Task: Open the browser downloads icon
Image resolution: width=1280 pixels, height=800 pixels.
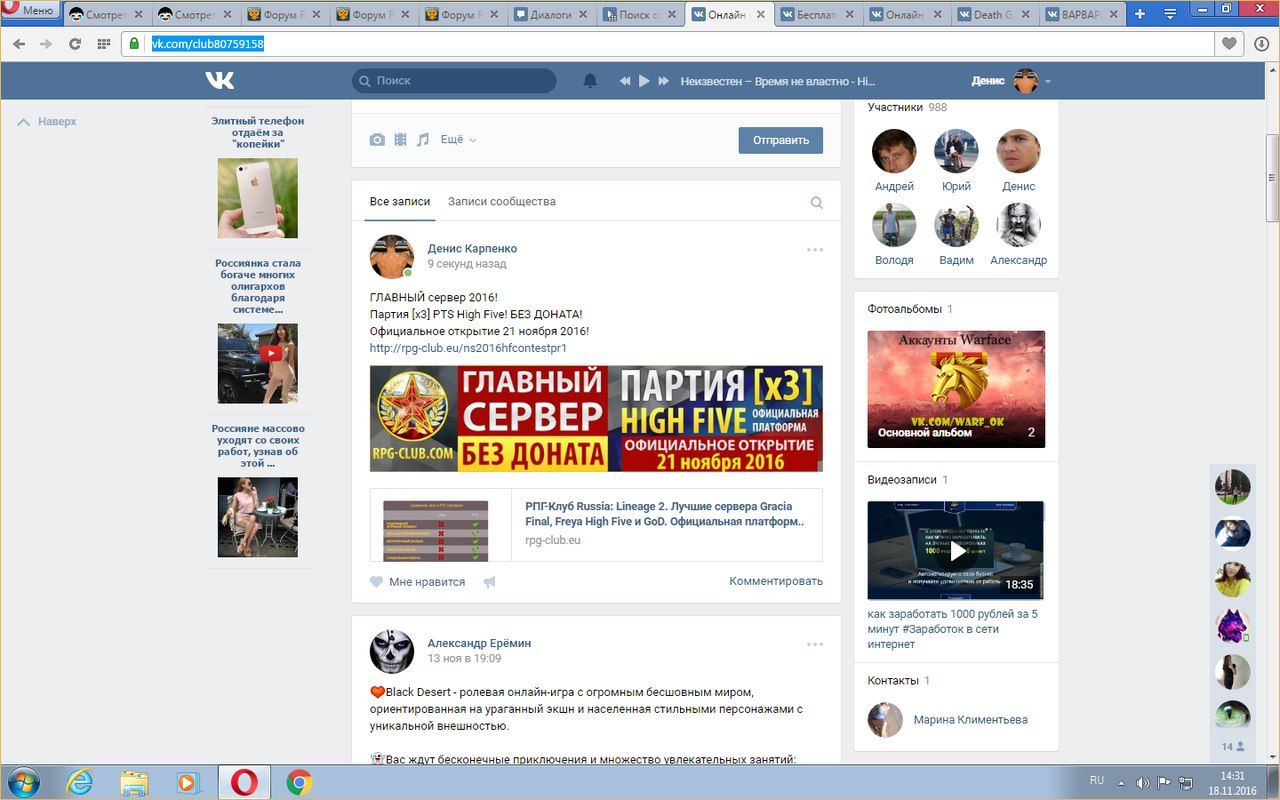Action: (x=1261, y=44)
